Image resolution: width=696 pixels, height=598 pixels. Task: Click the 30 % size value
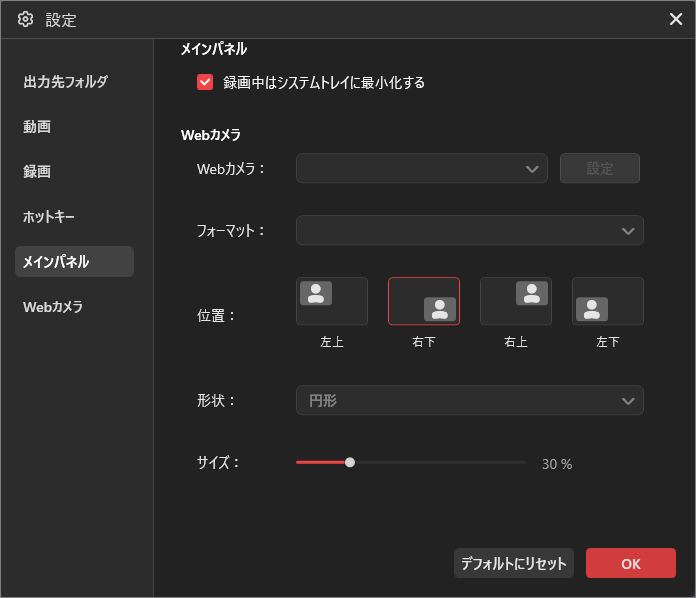point(557,464)
